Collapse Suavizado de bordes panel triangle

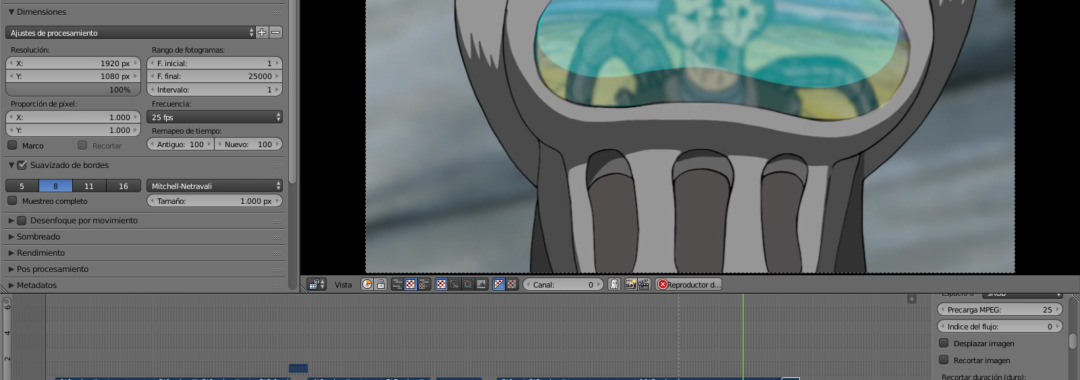tap(12, 165)
